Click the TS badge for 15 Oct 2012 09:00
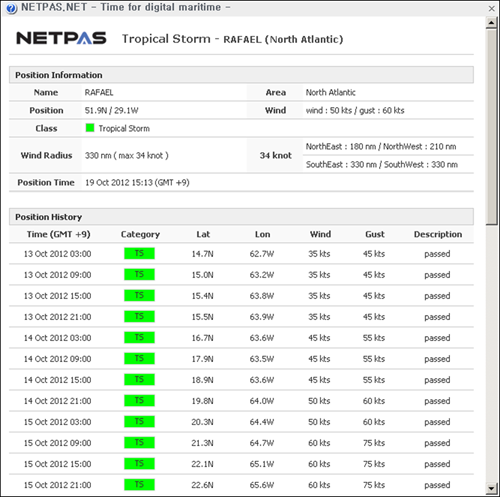Image resolution: width=500 pixels, height=497 pixels. [x=139, y=443]
